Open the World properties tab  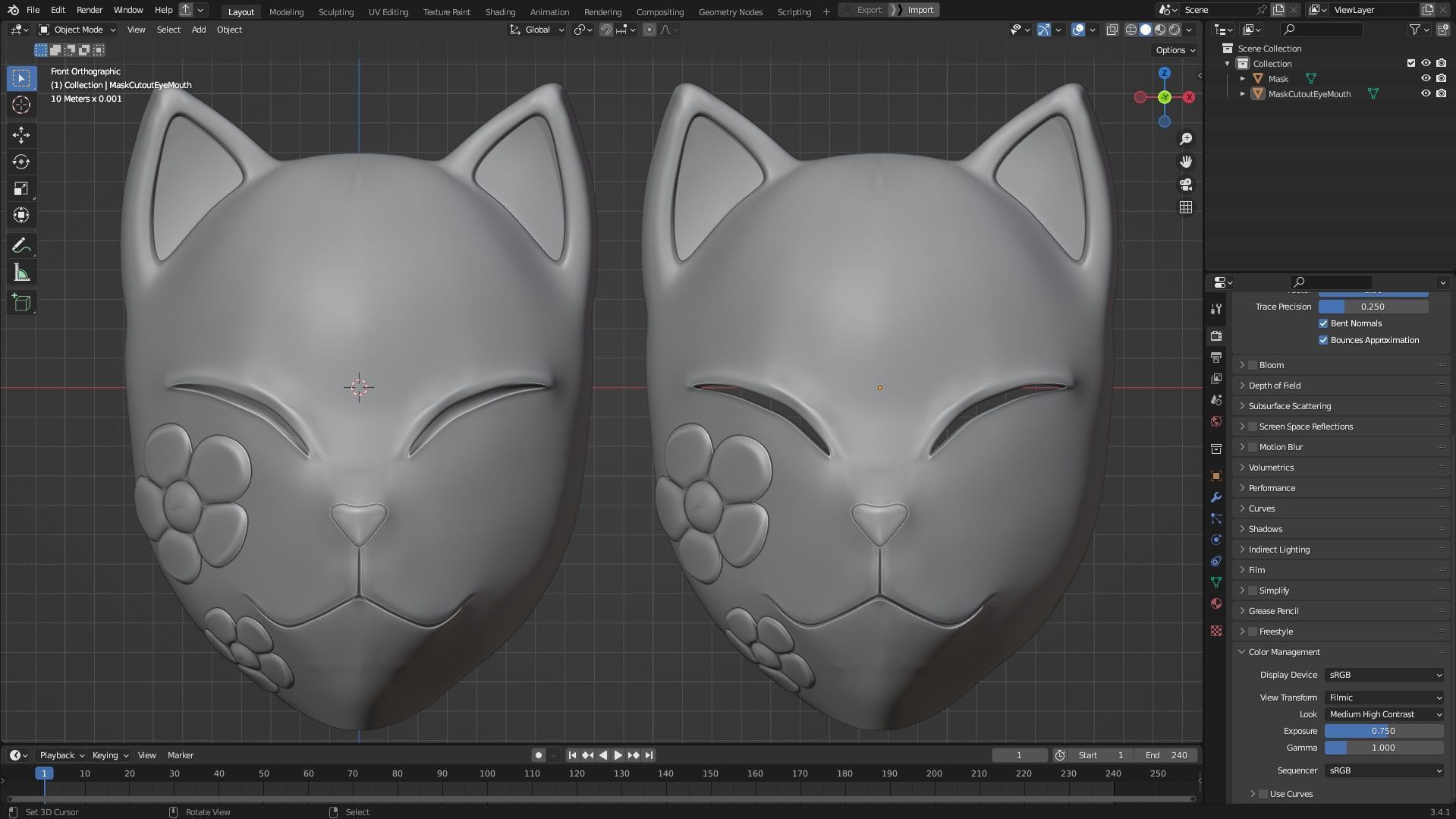click(x=1216, y=421)
